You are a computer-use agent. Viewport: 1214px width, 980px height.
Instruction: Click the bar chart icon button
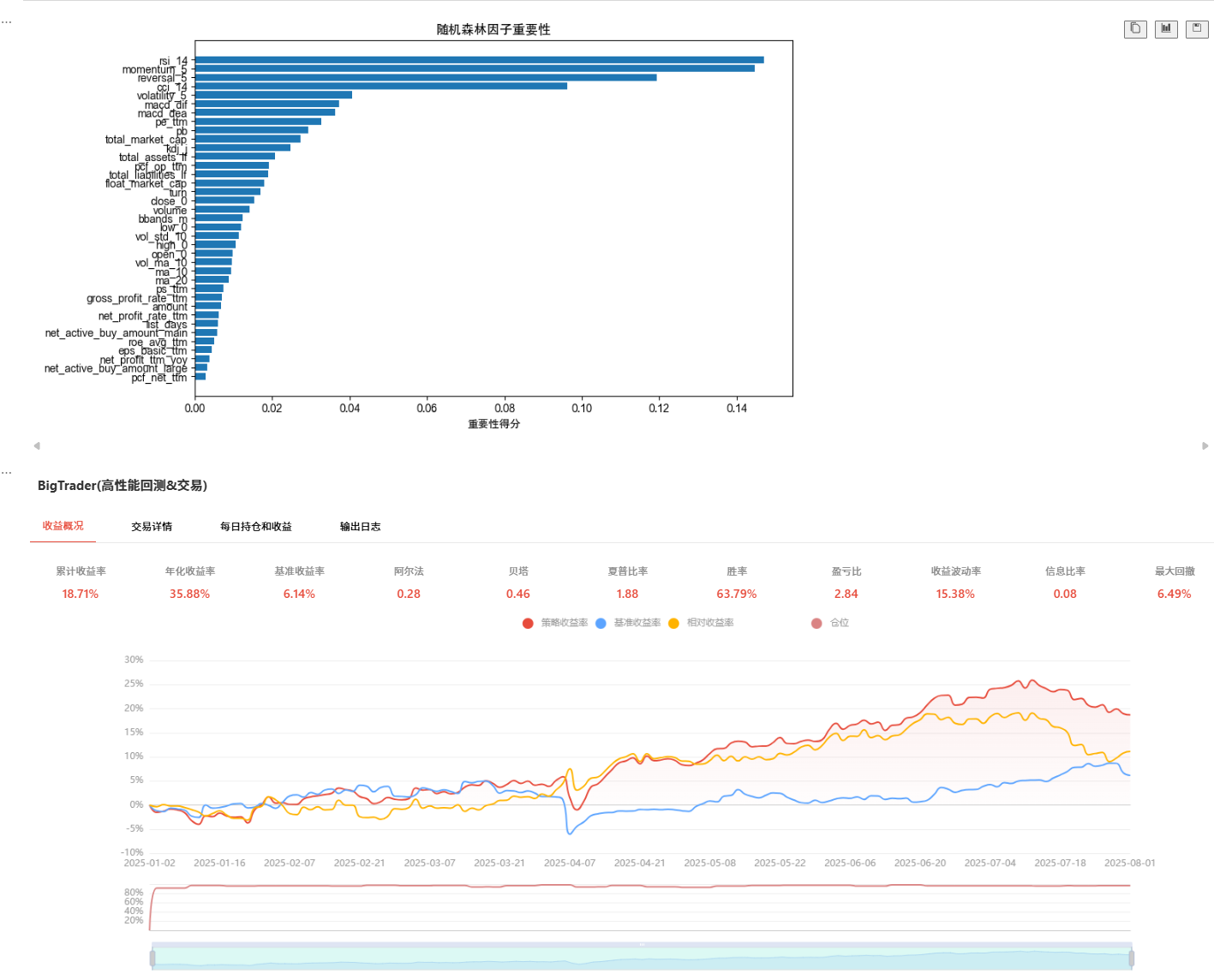(x=1166, y=29)
